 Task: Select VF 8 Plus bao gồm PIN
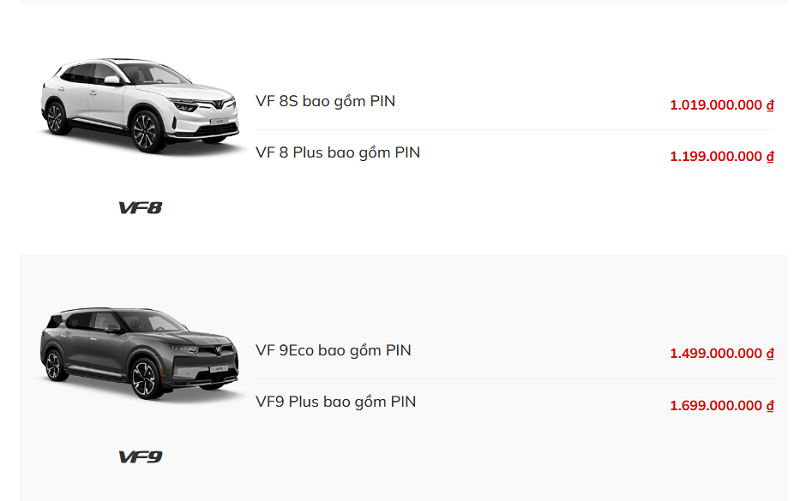pyautogui.click(x=337, y=153)
